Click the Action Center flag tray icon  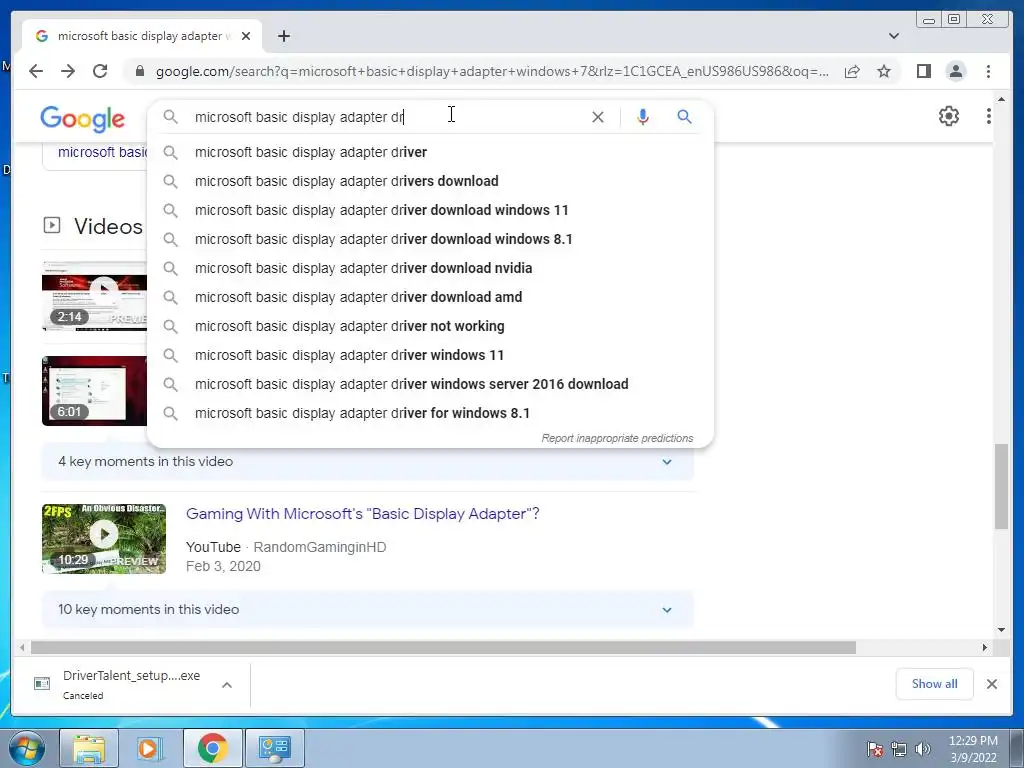coord(875,749)
